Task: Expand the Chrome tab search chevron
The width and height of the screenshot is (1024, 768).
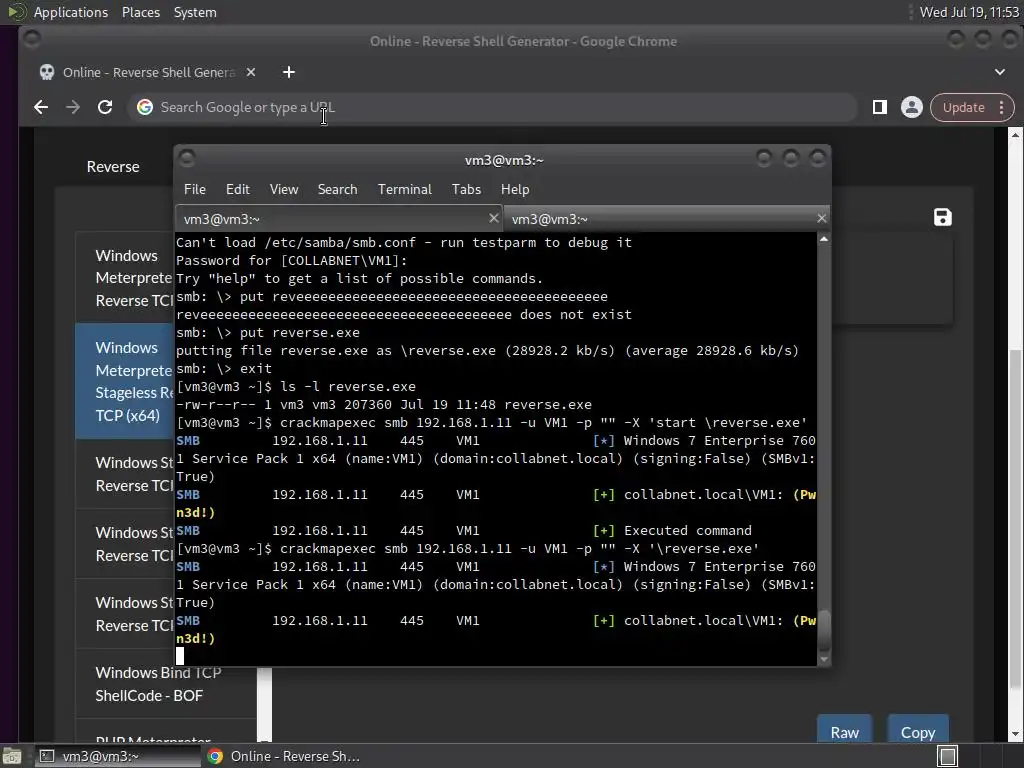Action: (1000, 72)
